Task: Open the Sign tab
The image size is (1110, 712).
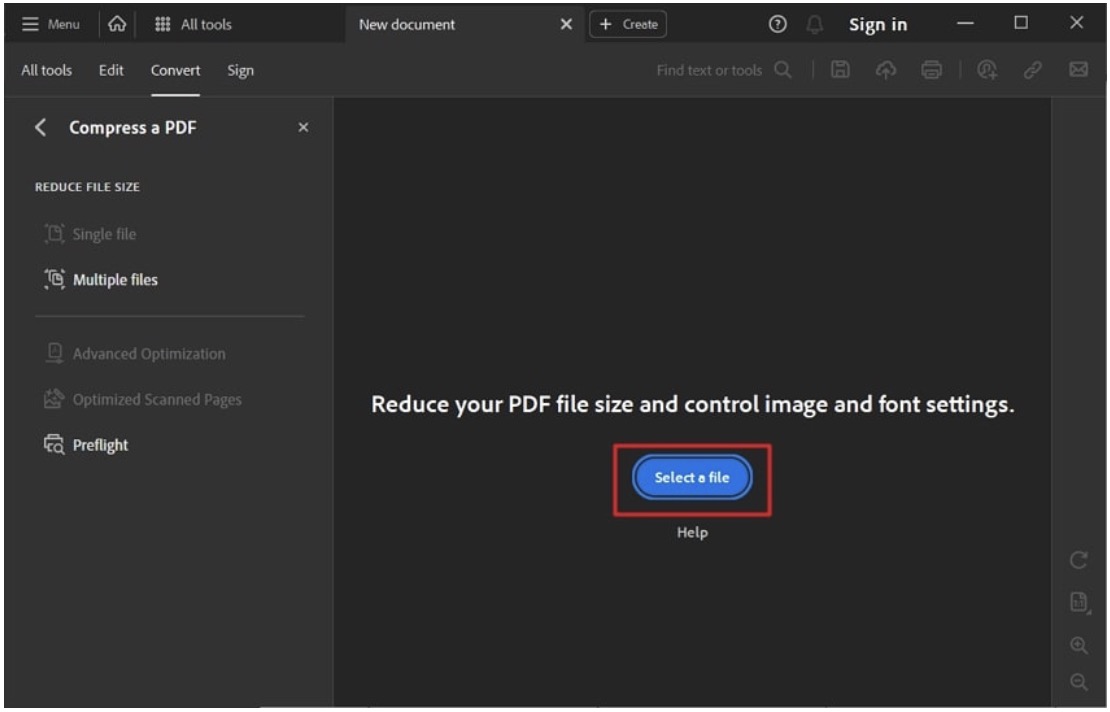Action: click(x=240, y=70)
